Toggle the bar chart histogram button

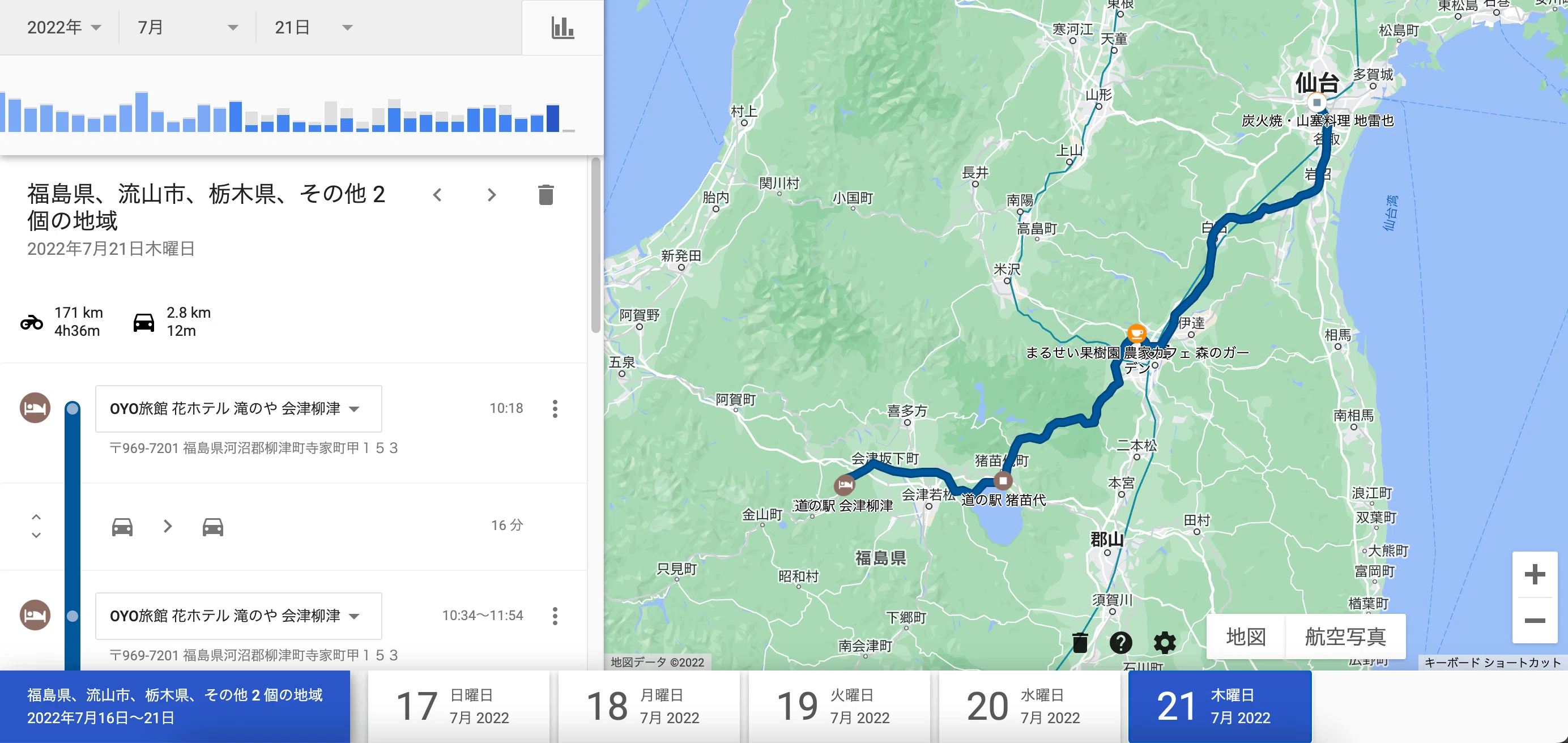tap(563, 27)
